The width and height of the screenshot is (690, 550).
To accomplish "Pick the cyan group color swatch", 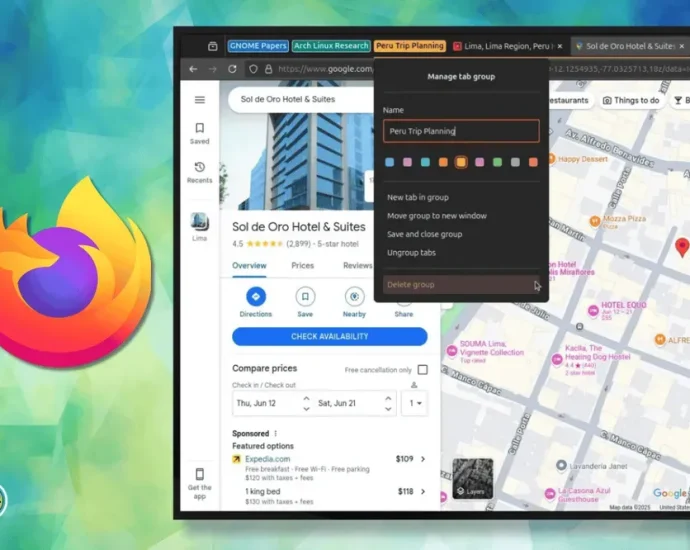I will (x=425, y=162).
